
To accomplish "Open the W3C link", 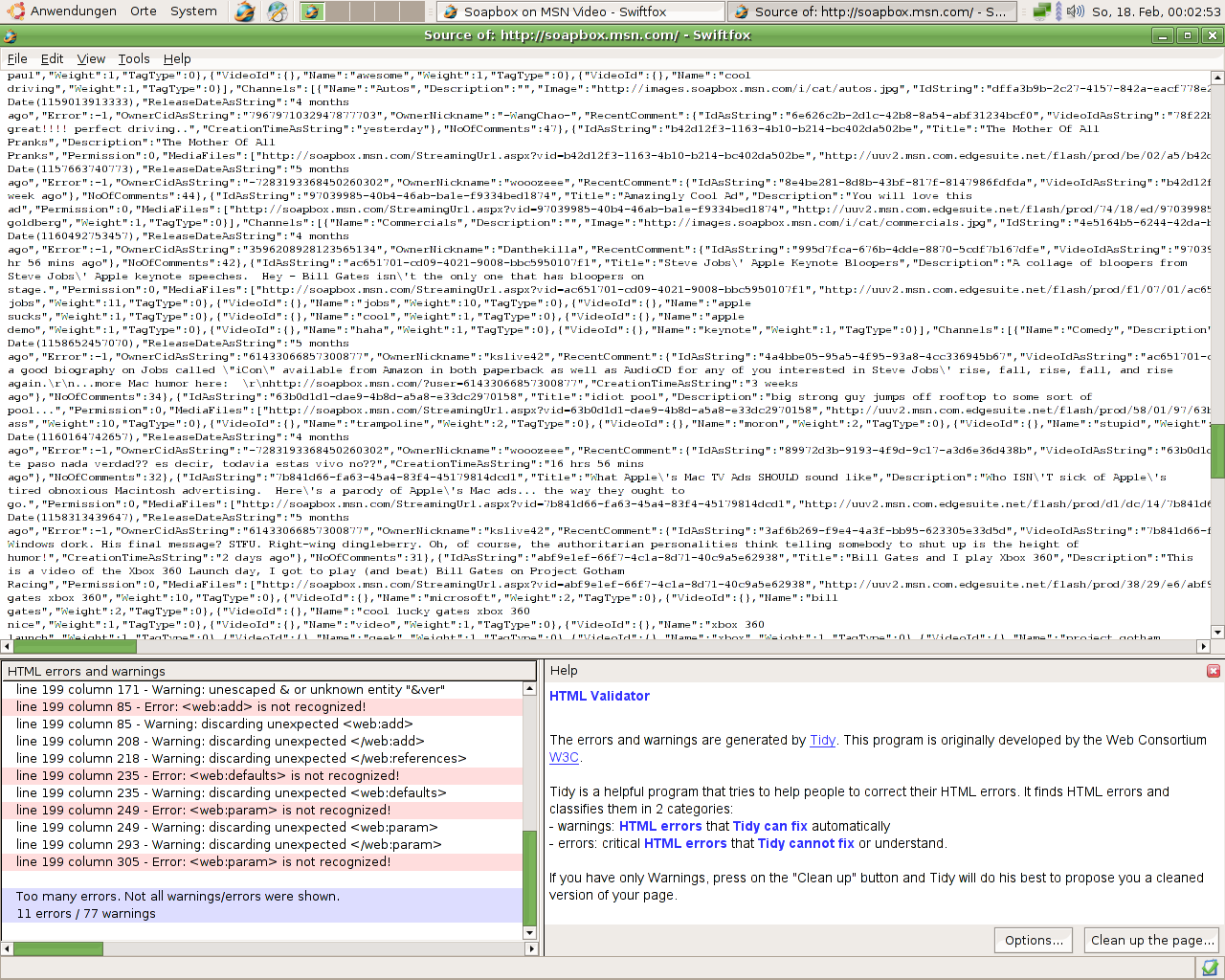I will tap(564, 757).
